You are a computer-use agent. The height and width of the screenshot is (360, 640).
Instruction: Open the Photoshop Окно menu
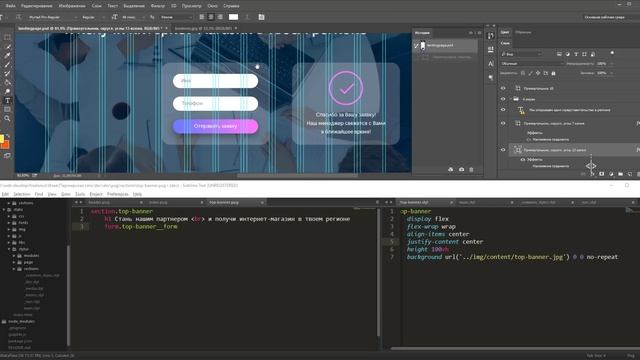pyautogui.click(x=212, y=6)
